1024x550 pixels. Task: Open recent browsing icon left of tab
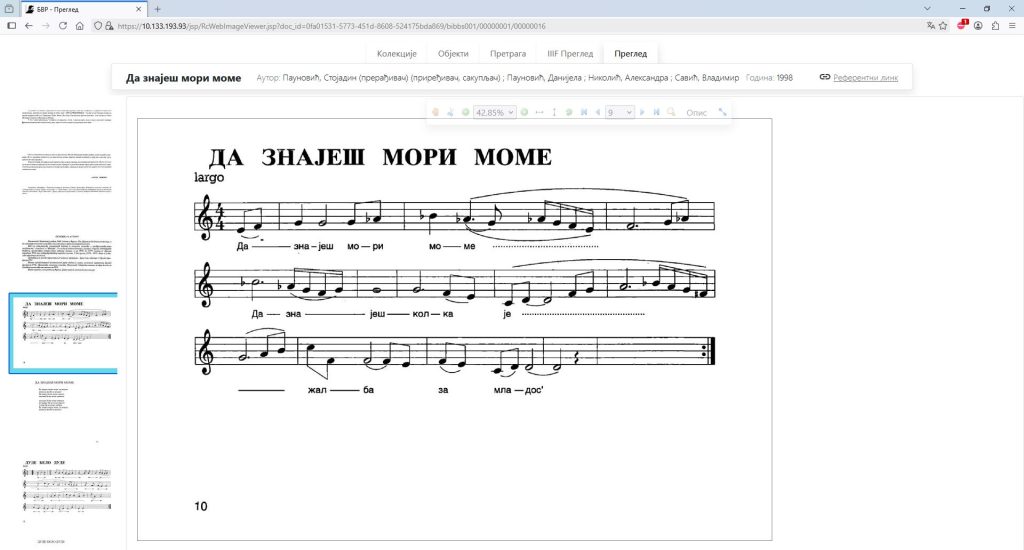9,9
